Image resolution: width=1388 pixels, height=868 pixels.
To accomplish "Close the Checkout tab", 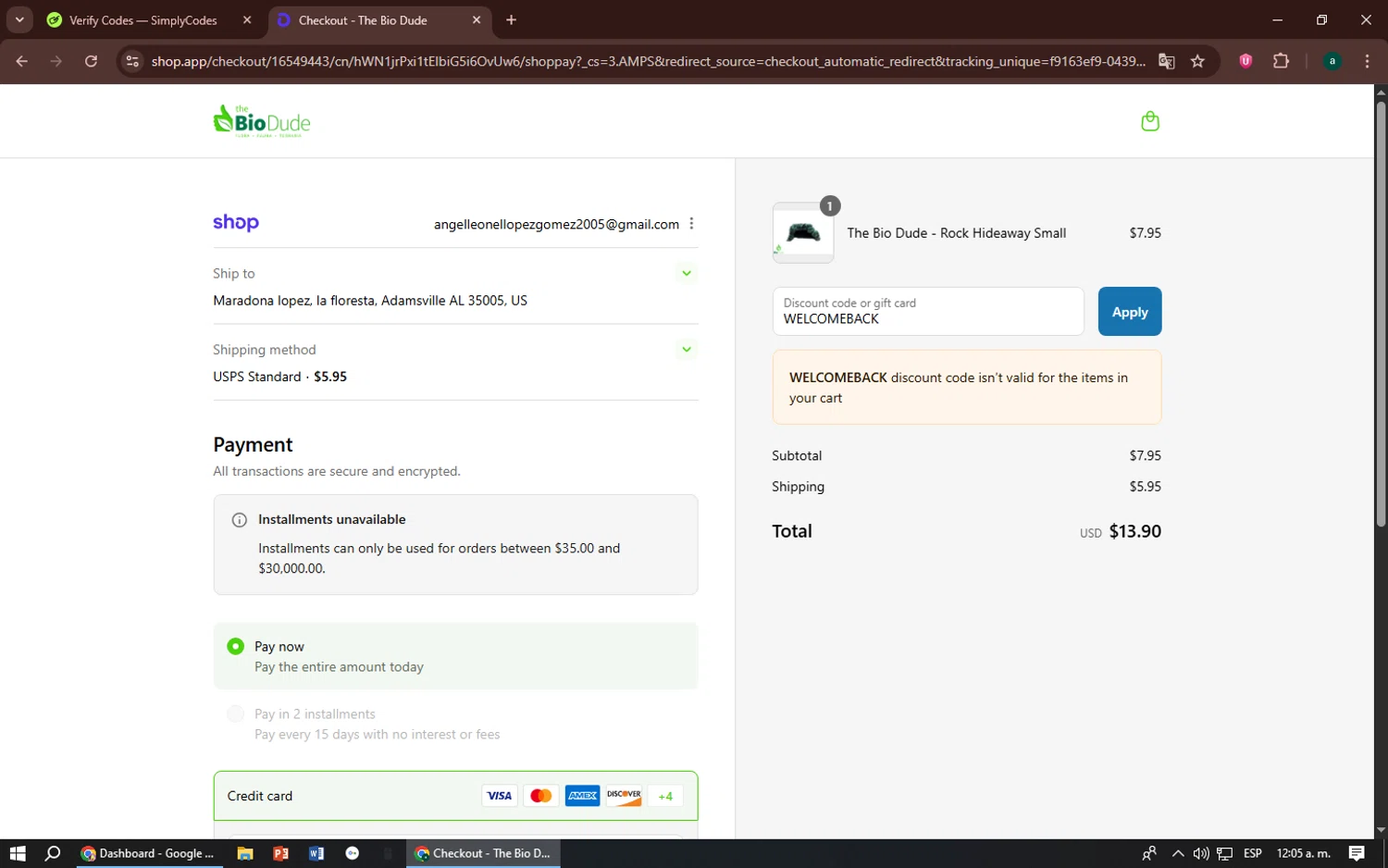I will point(477,19).
